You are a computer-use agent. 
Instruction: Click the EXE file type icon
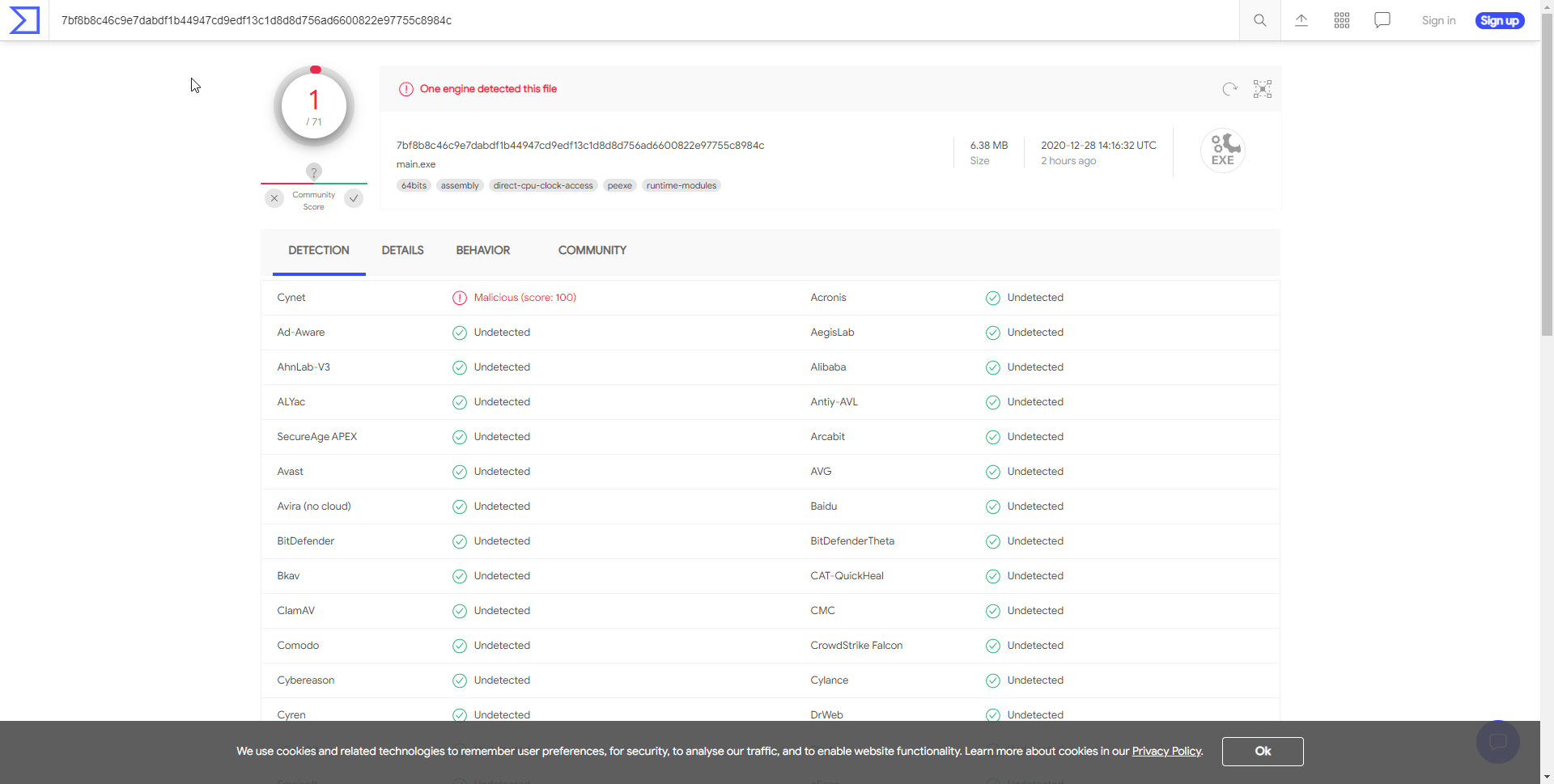tap(1222, 151)
